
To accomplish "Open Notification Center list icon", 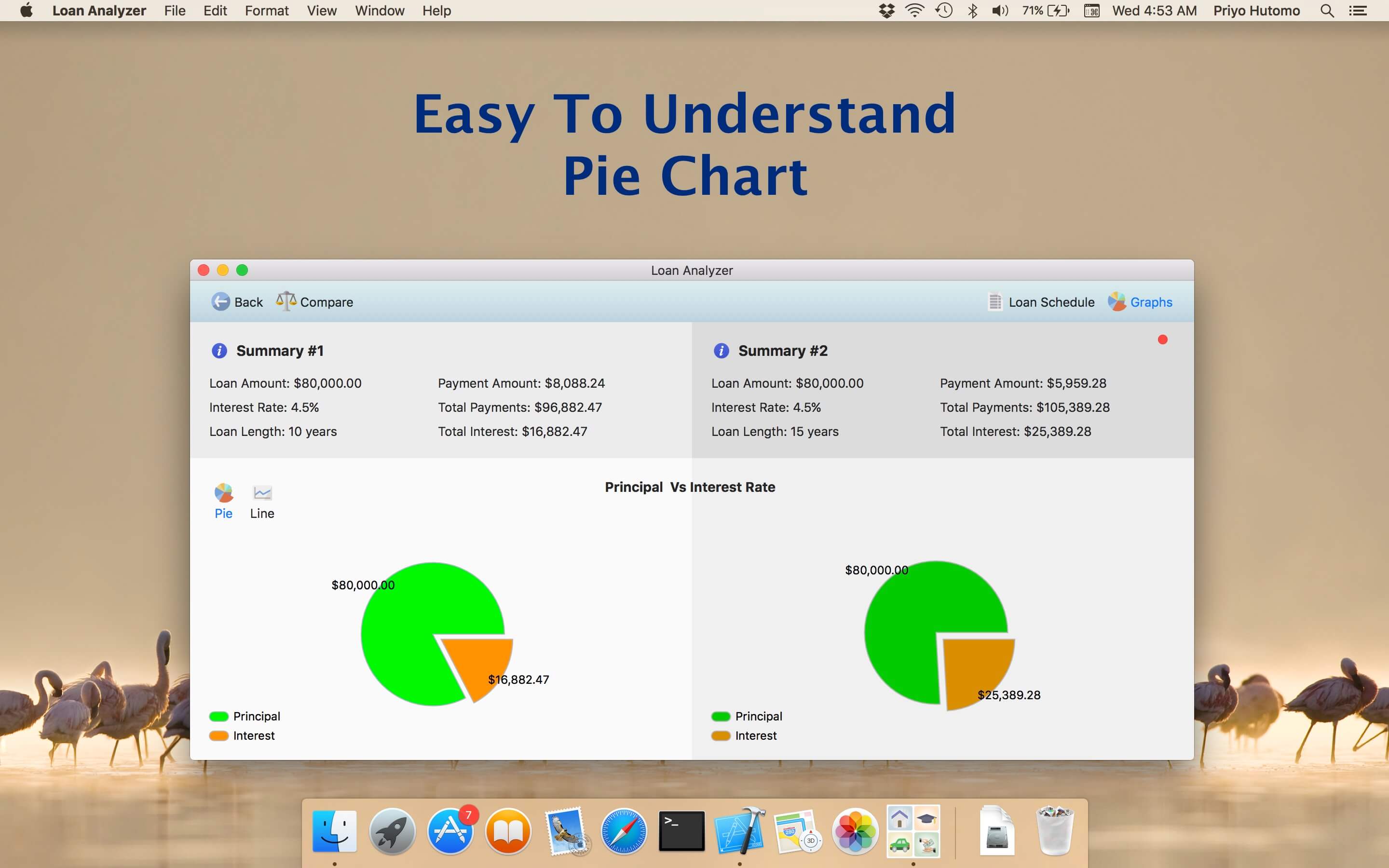I will point(1358,10).
